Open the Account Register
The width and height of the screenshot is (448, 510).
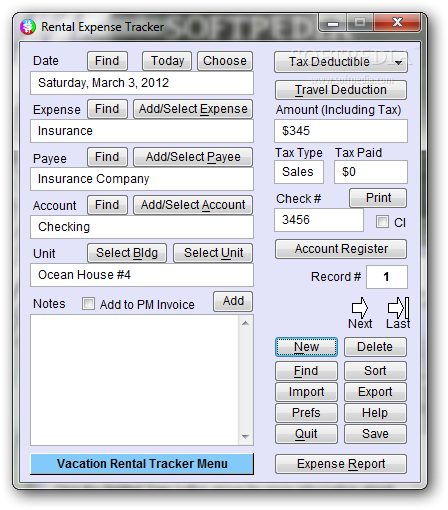tap(341, 249)
